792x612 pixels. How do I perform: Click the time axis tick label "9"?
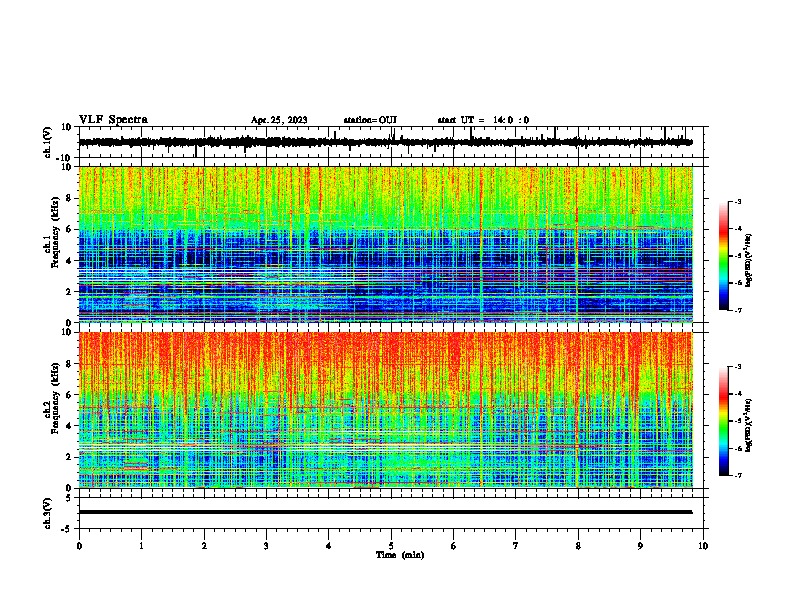[x=640, y=546]
